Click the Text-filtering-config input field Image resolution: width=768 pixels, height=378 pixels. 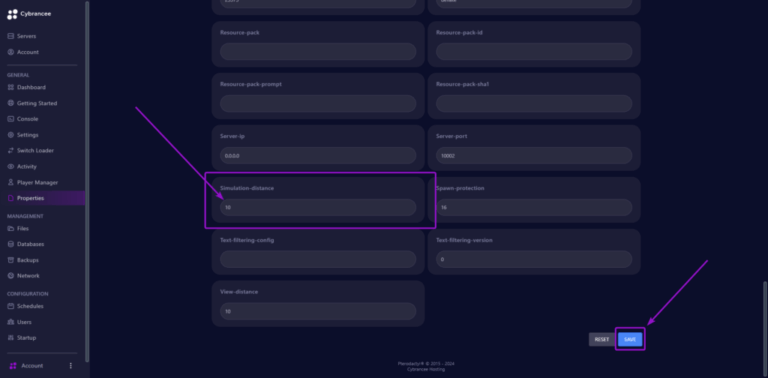click(x=318, y=259)
